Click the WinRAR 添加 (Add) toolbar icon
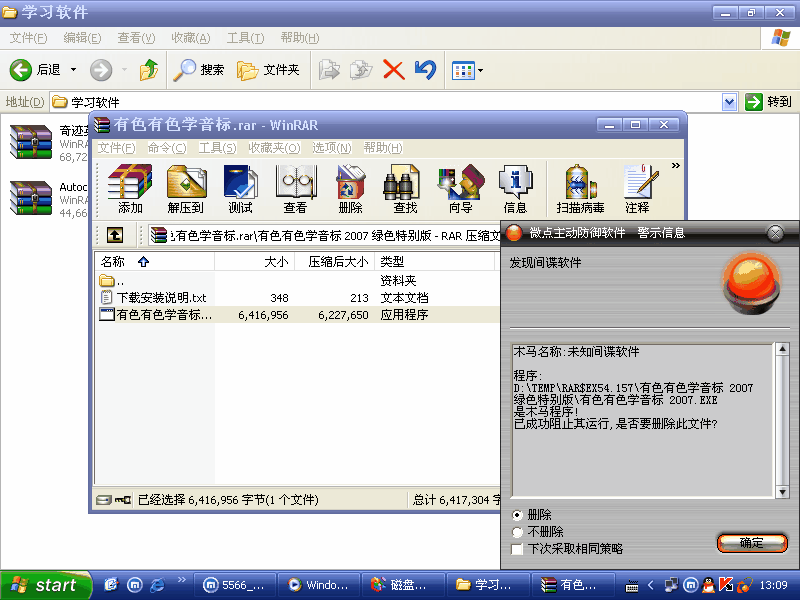 click(130, 189)
